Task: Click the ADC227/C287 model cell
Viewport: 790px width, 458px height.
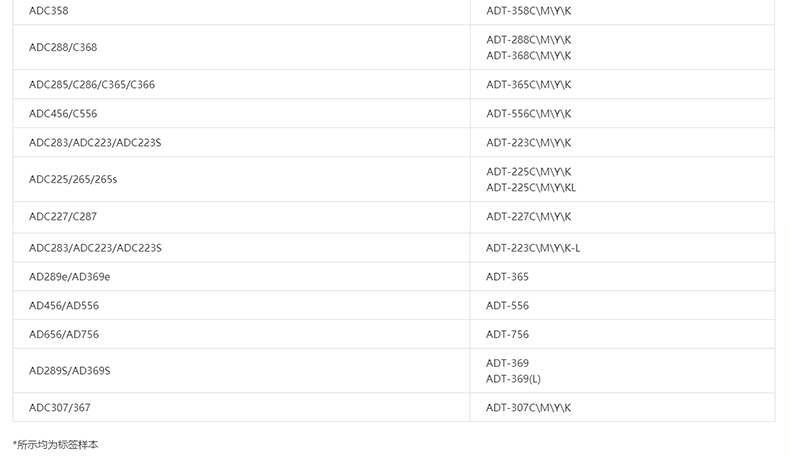Action: click(x=63, y=217)
